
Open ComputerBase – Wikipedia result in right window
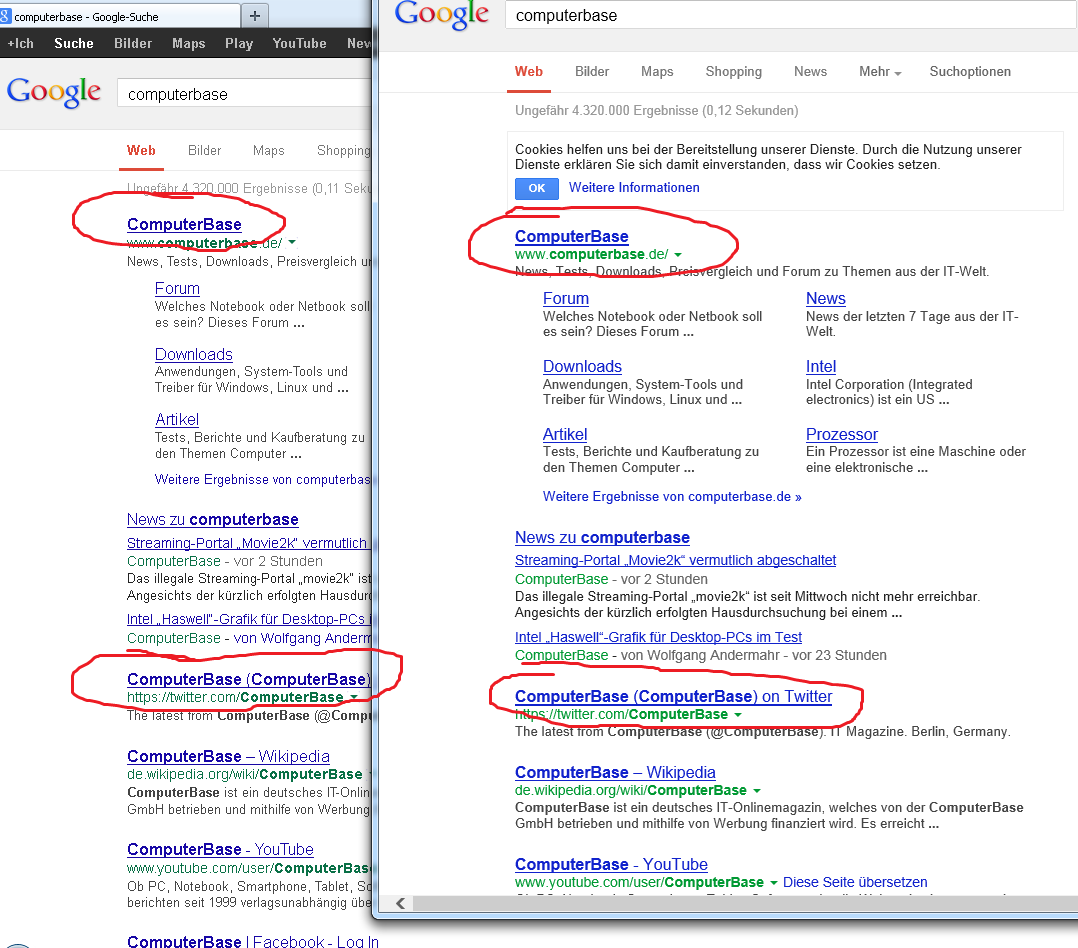[x=615, y=773]
